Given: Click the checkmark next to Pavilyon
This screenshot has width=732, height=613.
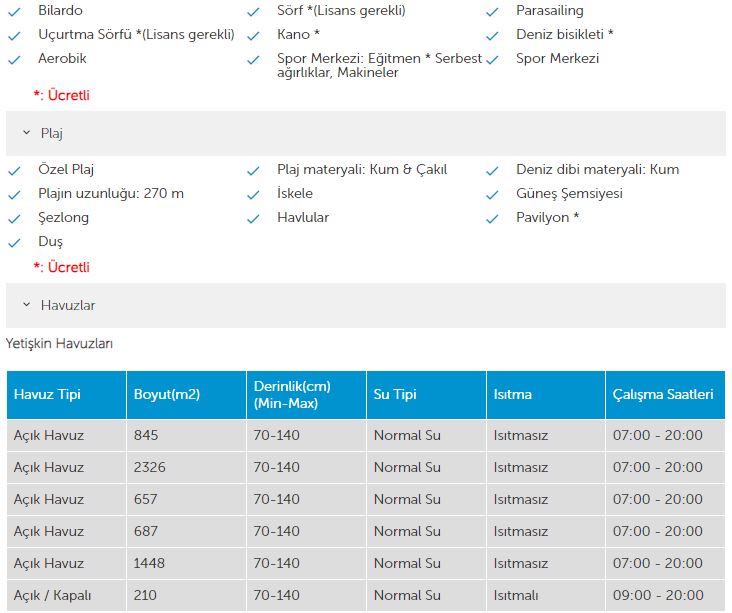Looking at the screenshot, I should (492, 218).
